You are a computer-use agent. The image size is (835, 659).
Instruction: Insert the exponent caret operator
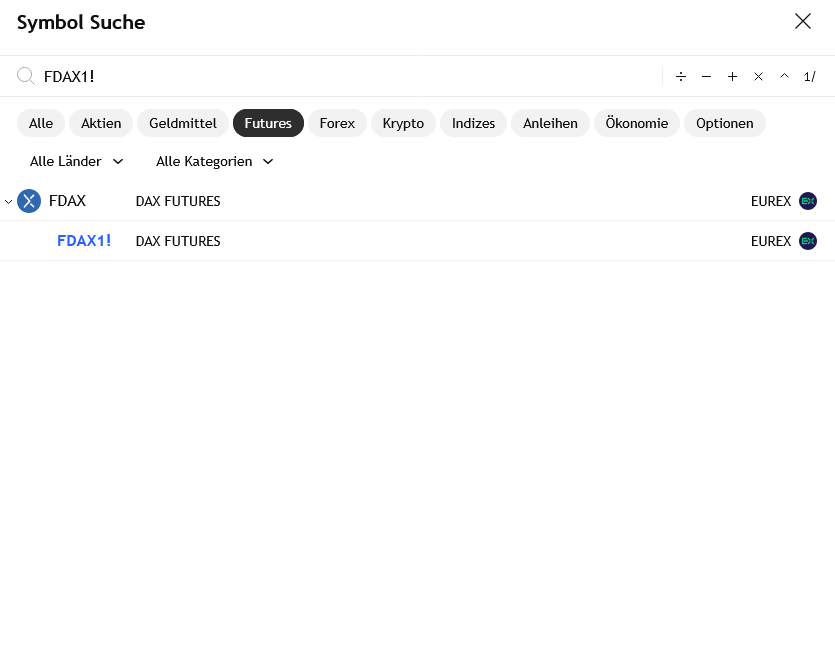[784, 76]
